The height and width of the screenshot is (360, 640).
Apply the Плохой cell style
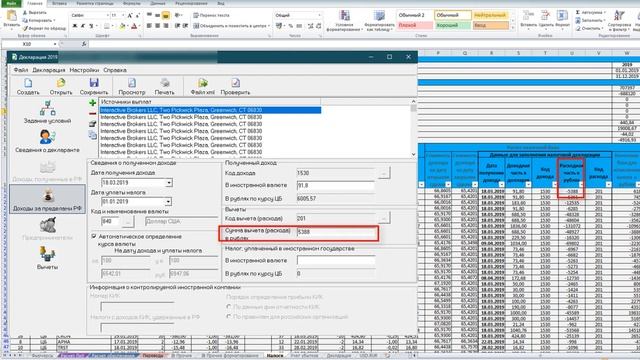(x=415, y=25)
